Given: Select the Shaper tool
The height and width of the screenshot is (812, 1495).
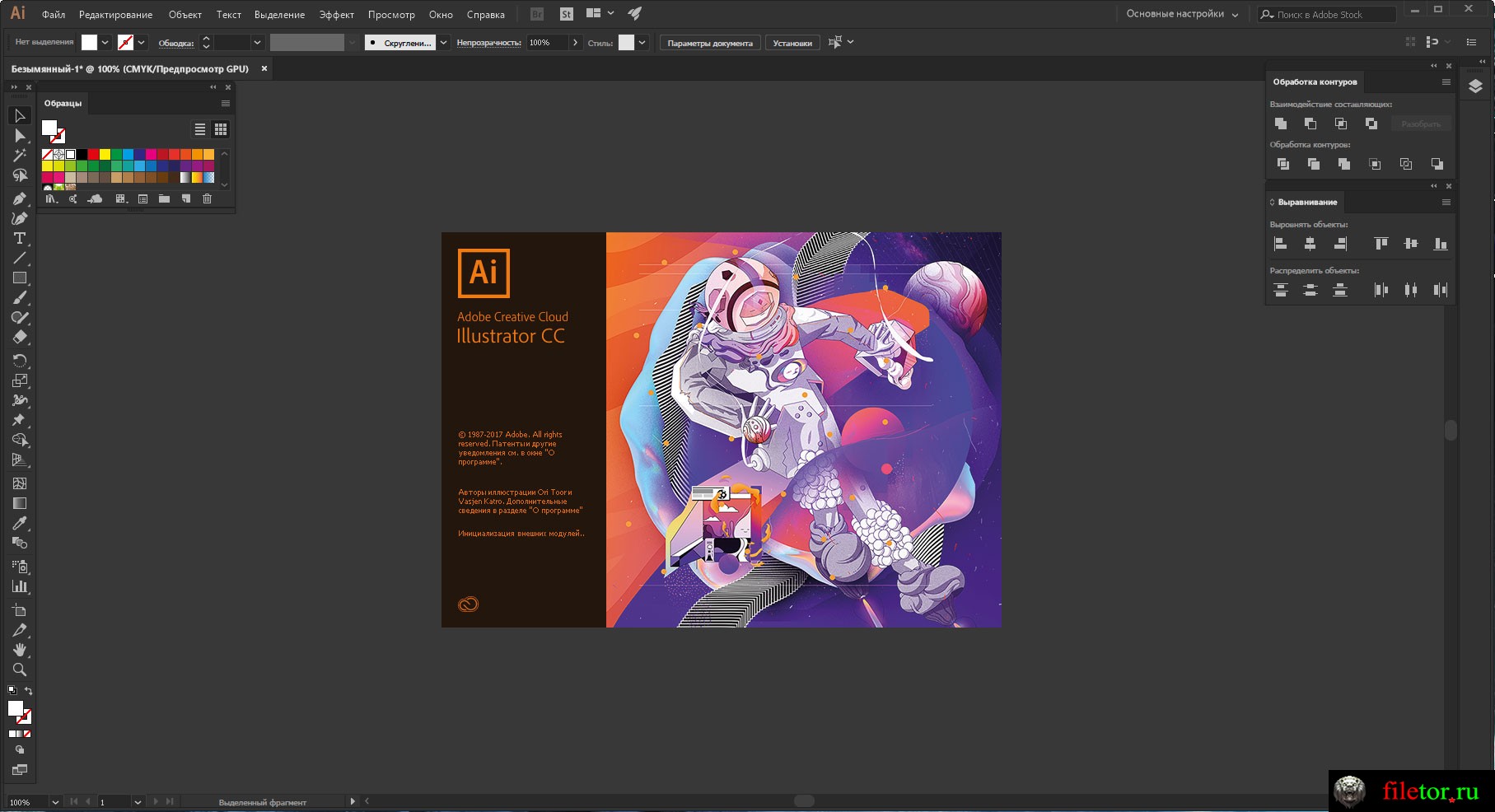Looking at the screenshot, I should [x=20, y=317].
